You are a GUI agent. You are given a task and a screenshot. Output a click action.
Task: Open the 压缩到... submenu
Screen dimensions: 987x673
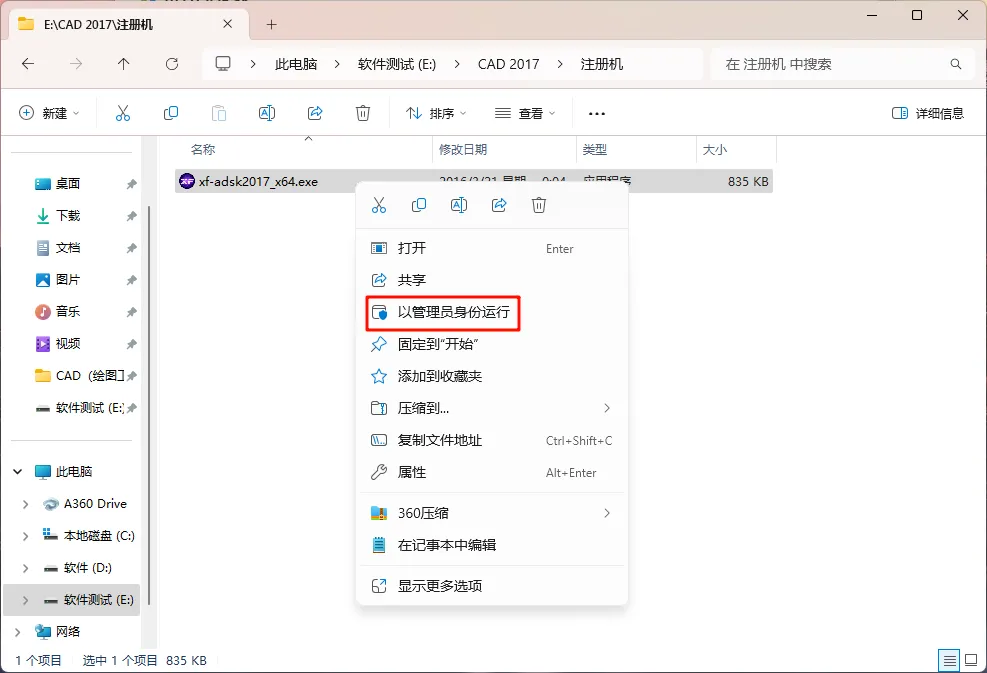[492, 409]
